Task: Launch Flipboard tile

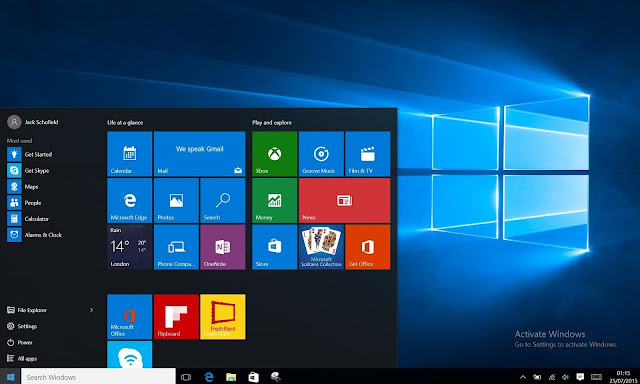Action: 176,317
